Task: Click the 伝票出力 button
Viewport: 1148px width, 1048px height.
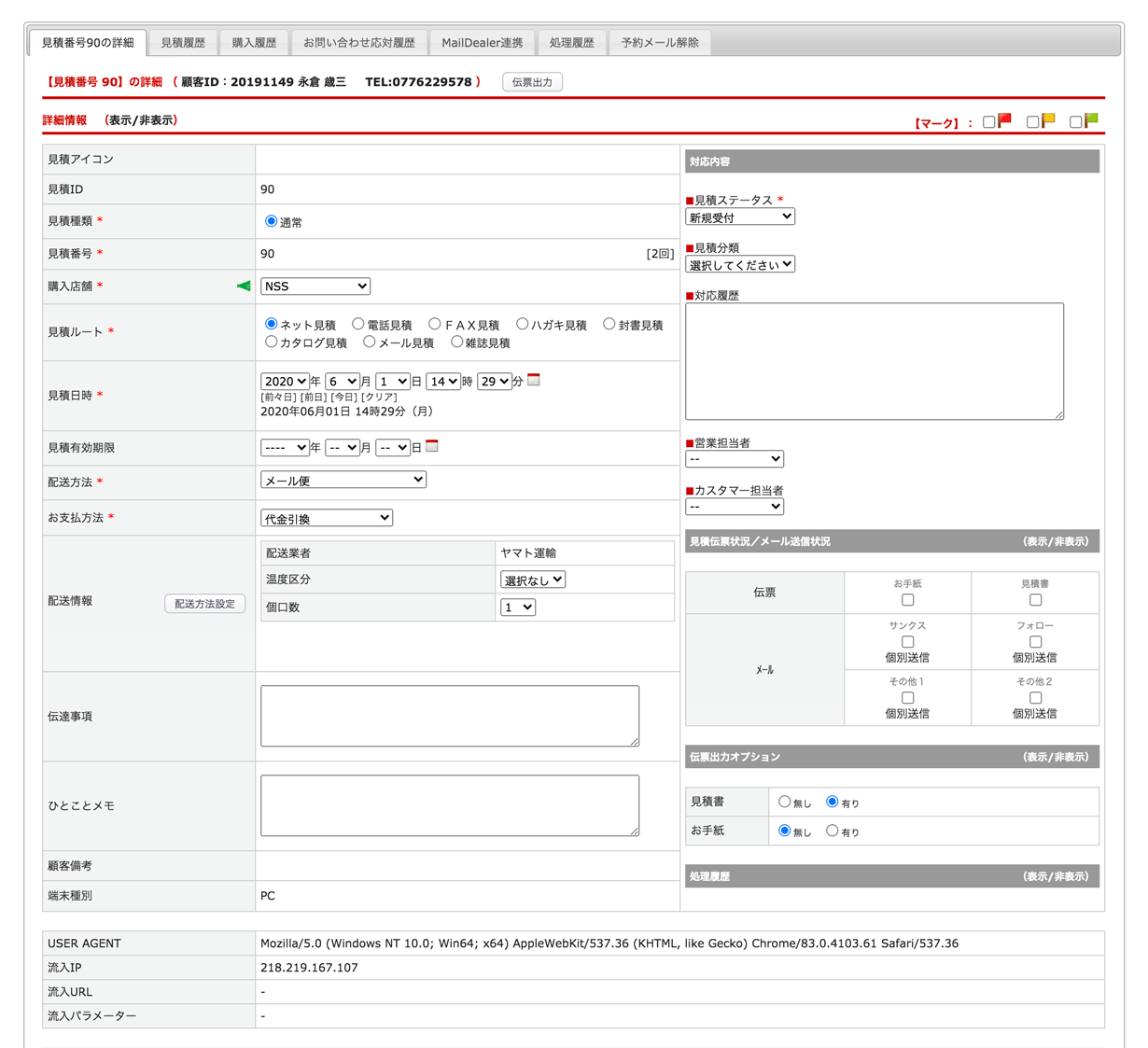Action: point(532,82)
